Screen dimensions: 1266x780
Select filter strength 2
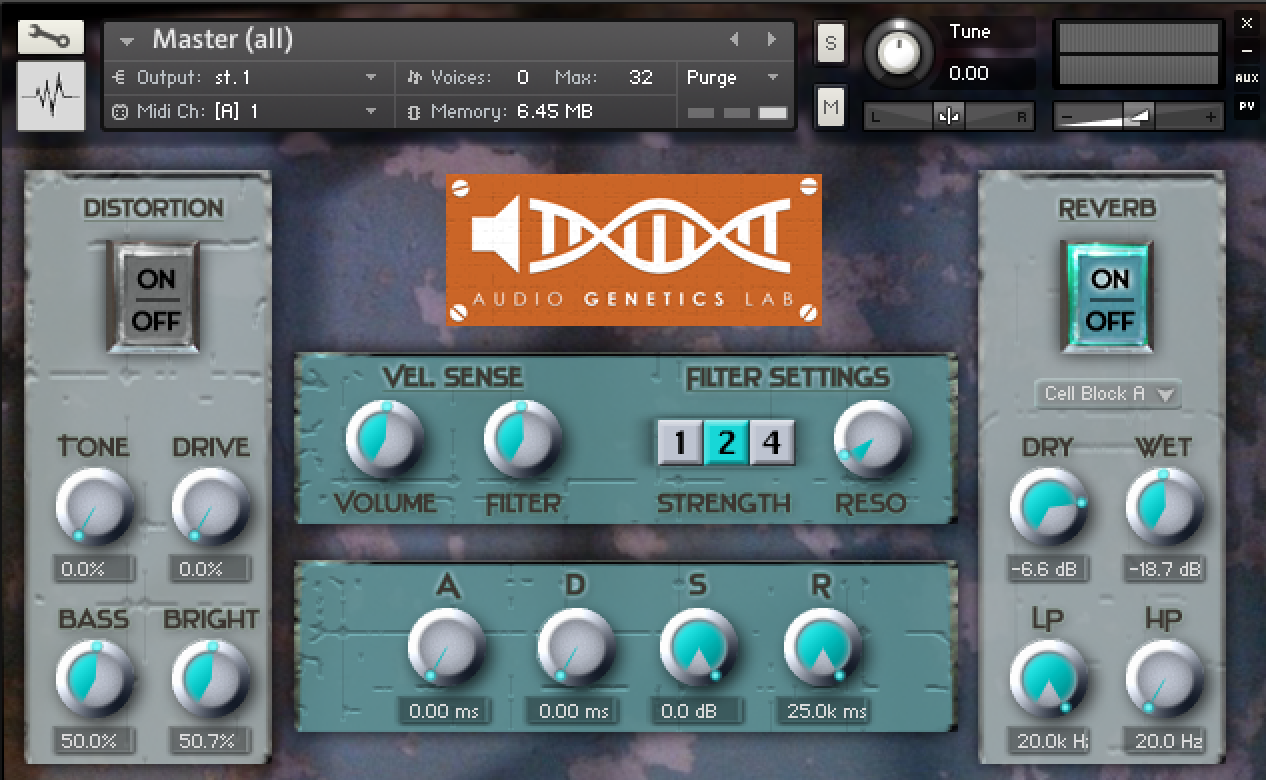point(726,442)
